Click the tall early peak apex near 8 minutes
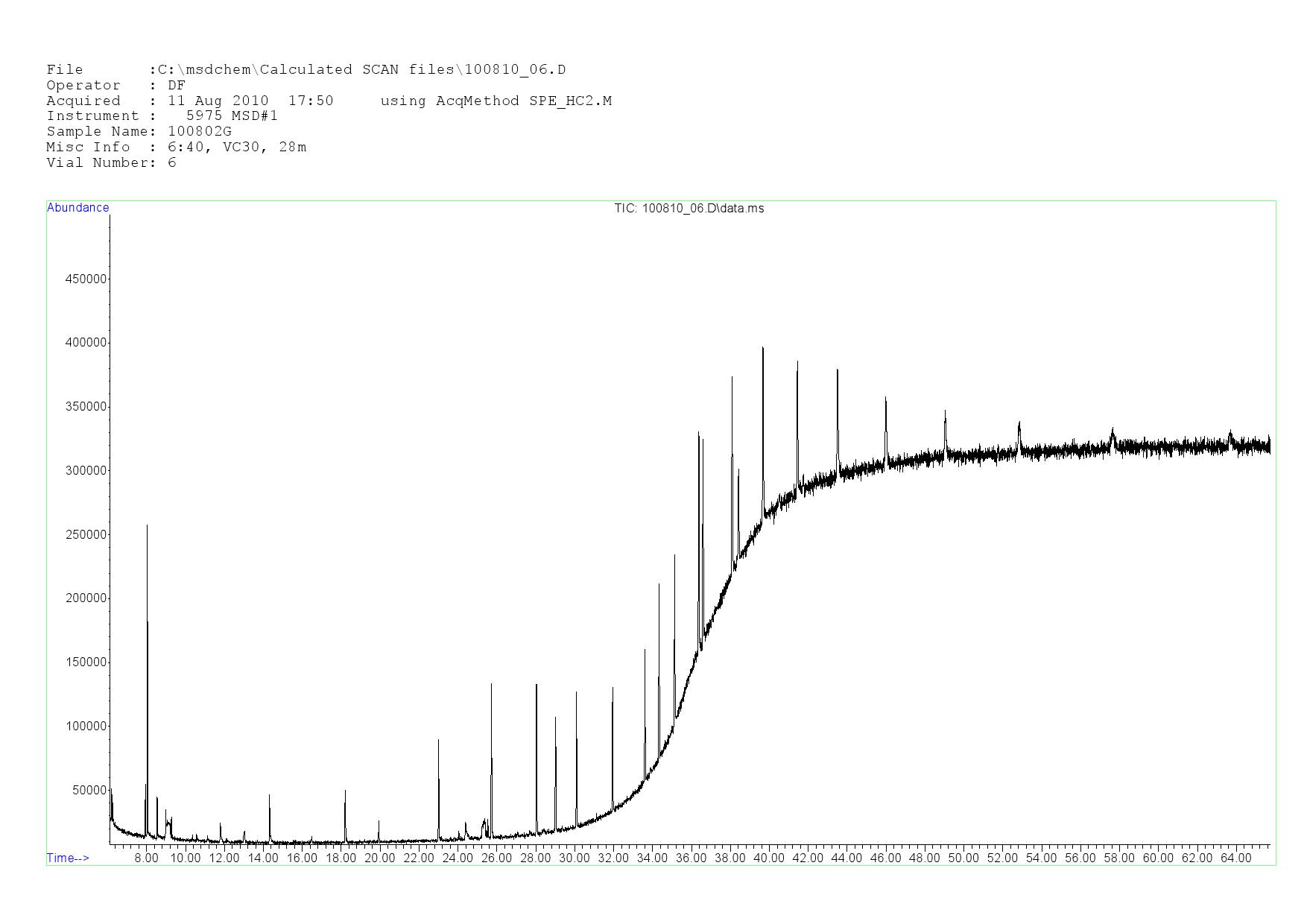Screen dimensions: 1307x924 coord(147,526)
